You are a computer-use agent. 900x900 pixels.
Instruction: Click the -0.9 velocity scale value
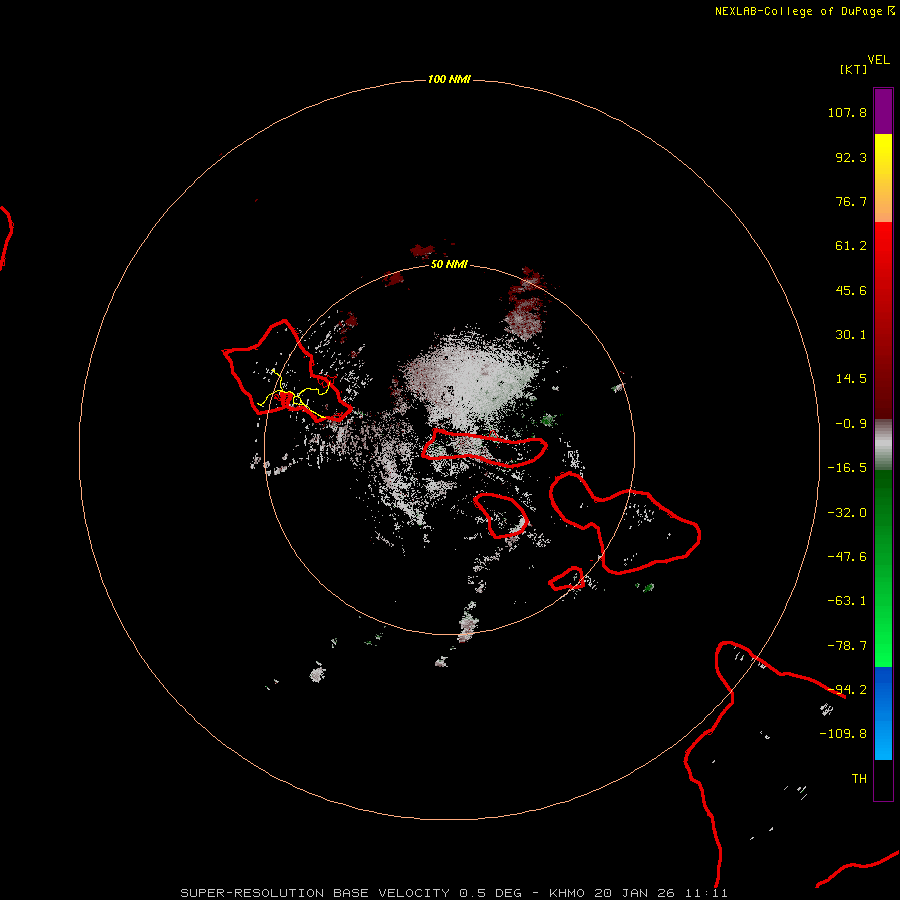pos(851,424)
